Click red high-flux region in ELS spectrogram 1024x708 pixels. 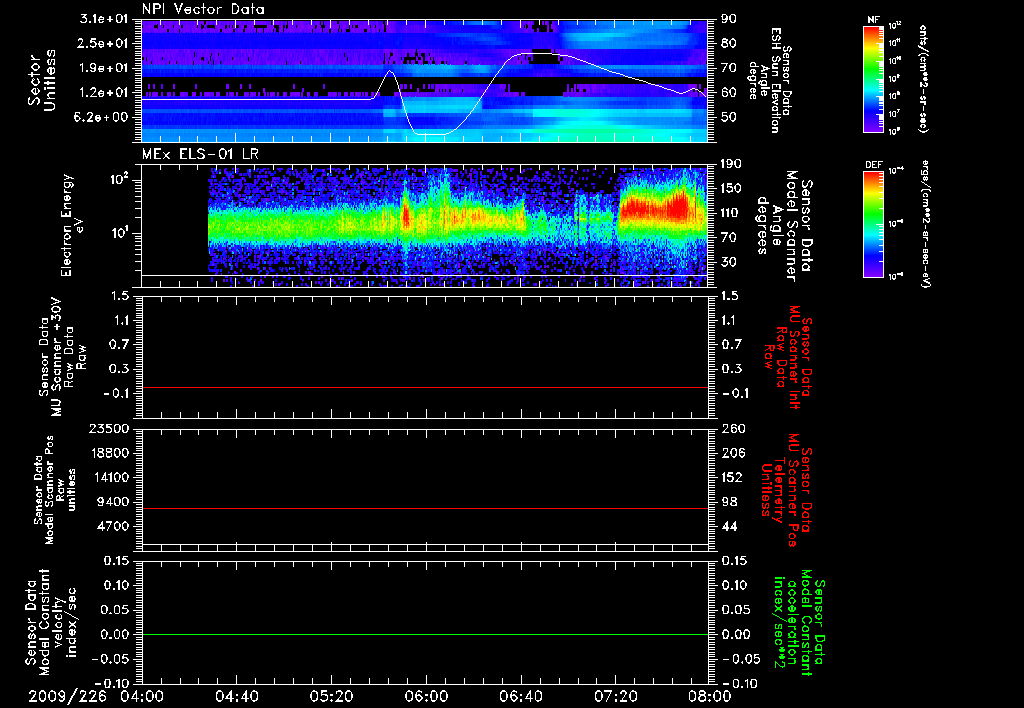pyautogui.click(x=653, y=209)
